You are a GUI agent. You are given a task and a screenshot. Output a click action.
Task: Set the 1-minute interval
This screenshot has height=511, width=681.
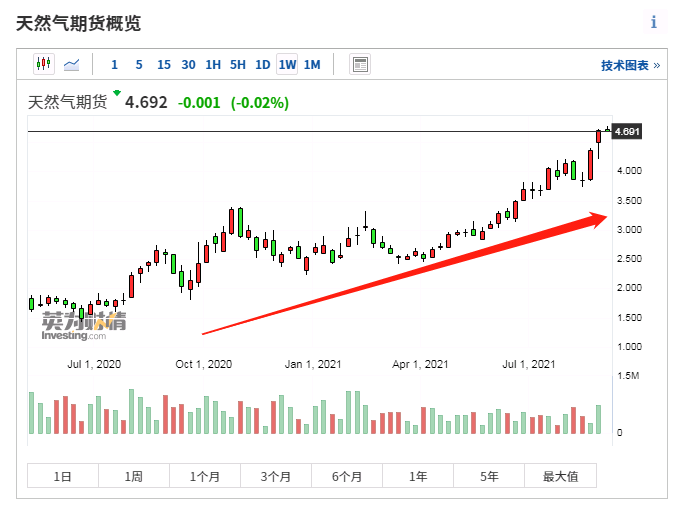click(114, 65)
